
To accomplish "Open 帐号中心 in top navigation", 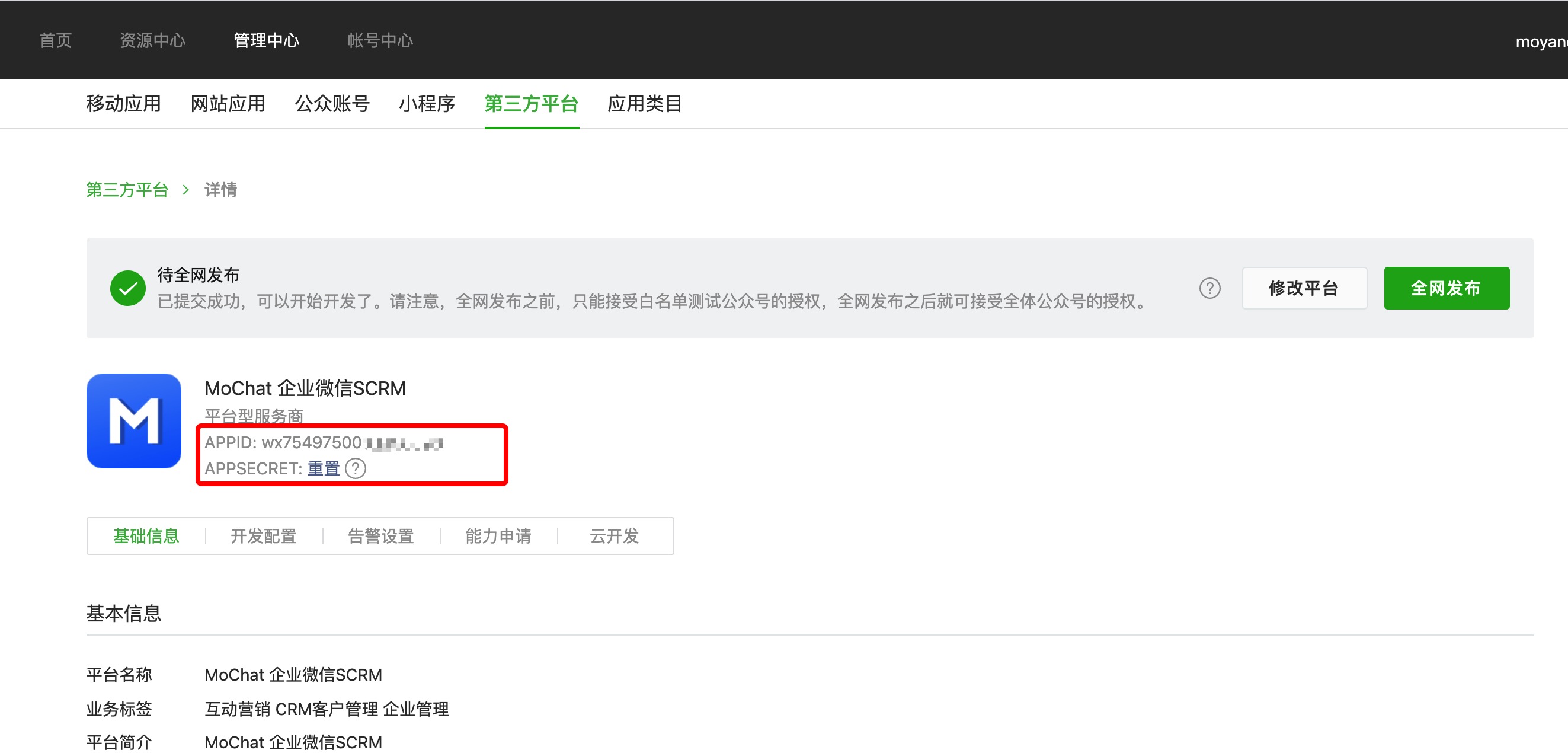I will 380,41.
